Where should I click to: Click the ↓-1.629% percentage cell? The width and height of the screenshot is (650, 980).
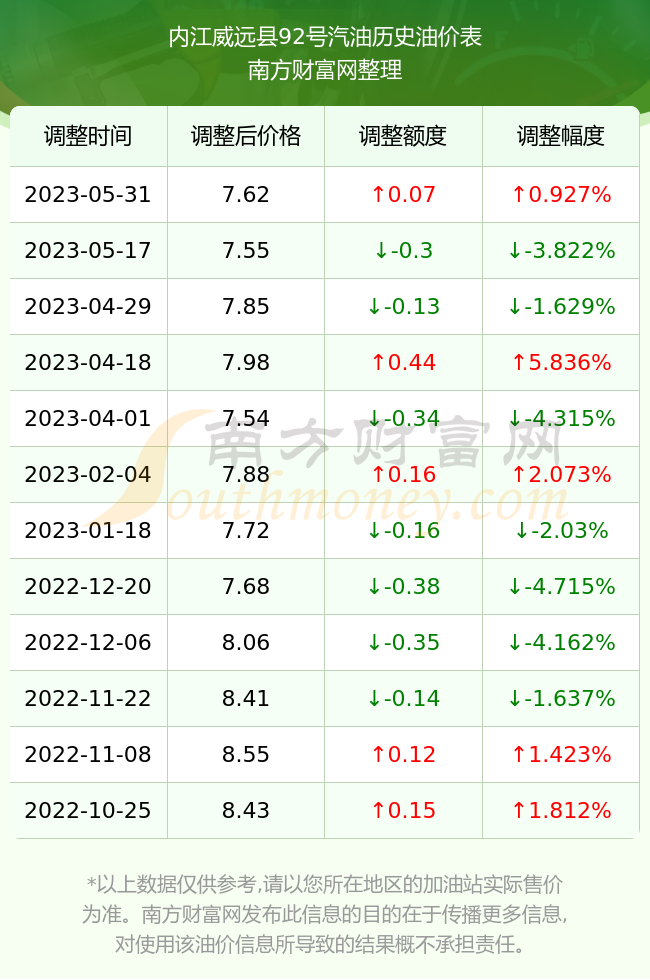tap(561, 306)
